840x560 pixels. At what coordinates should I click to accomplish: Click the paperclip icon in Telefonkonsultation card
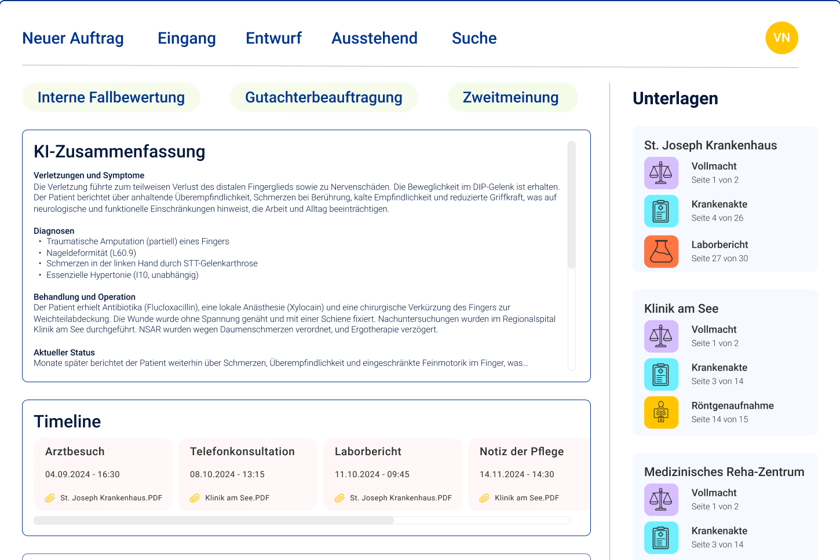point(194,498)
